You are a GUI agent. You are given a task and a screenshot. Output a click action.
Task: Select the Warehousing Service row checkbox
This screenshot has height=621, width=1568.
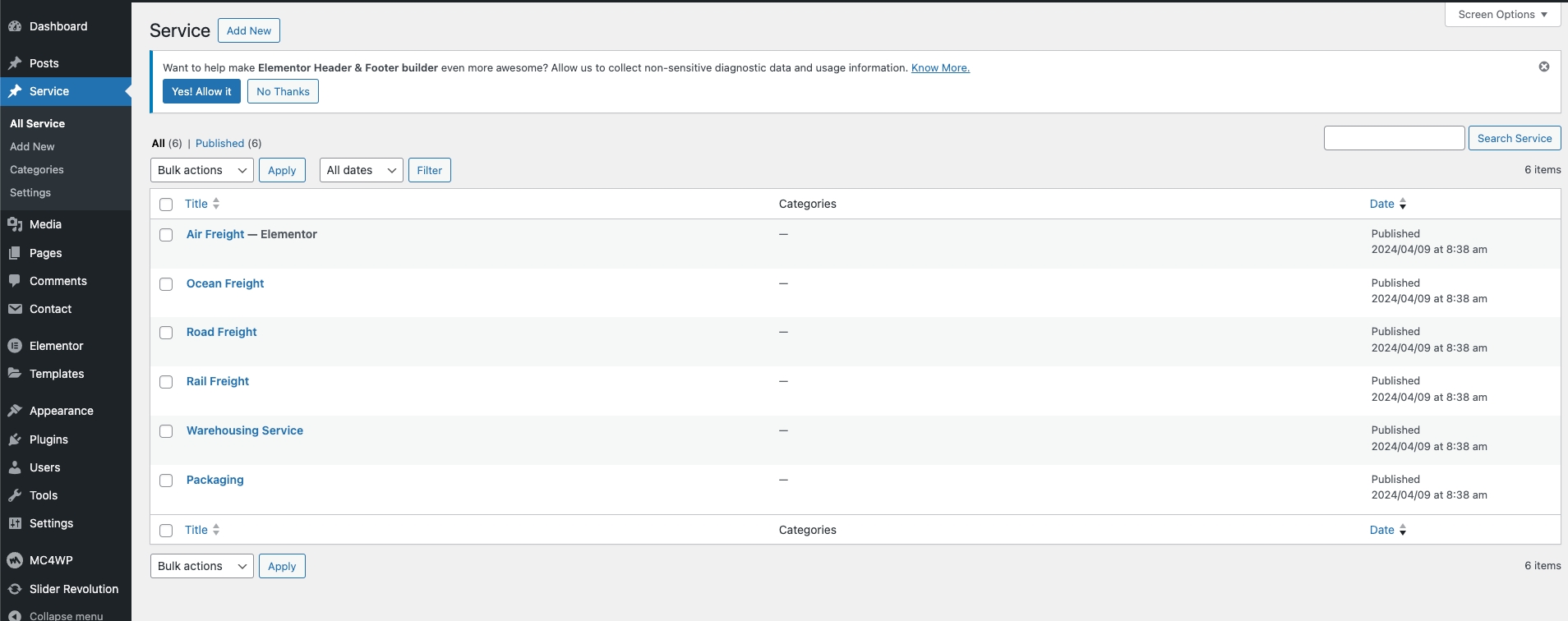pos(166,431)
